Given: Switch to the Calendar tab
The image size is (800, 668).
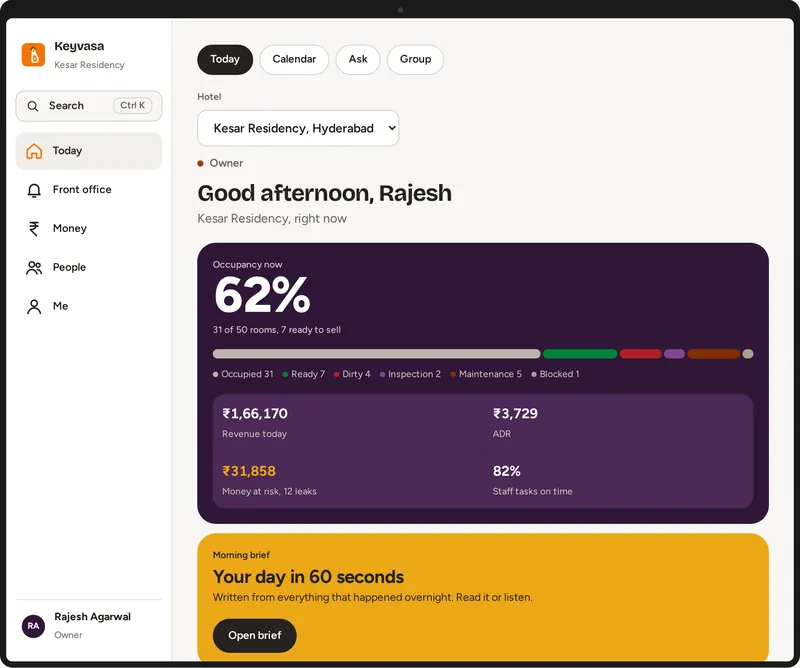Looking at the screenshot, I should [x=294, y=59].
